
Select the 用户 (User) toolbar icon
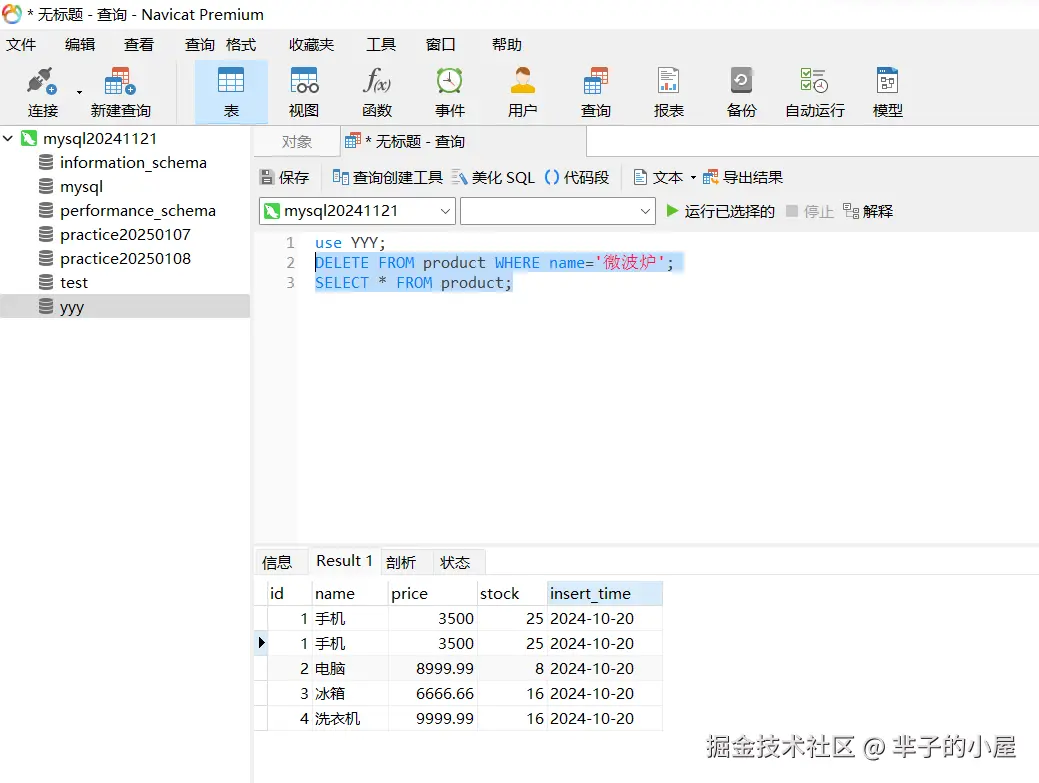[x=523, y=92]
